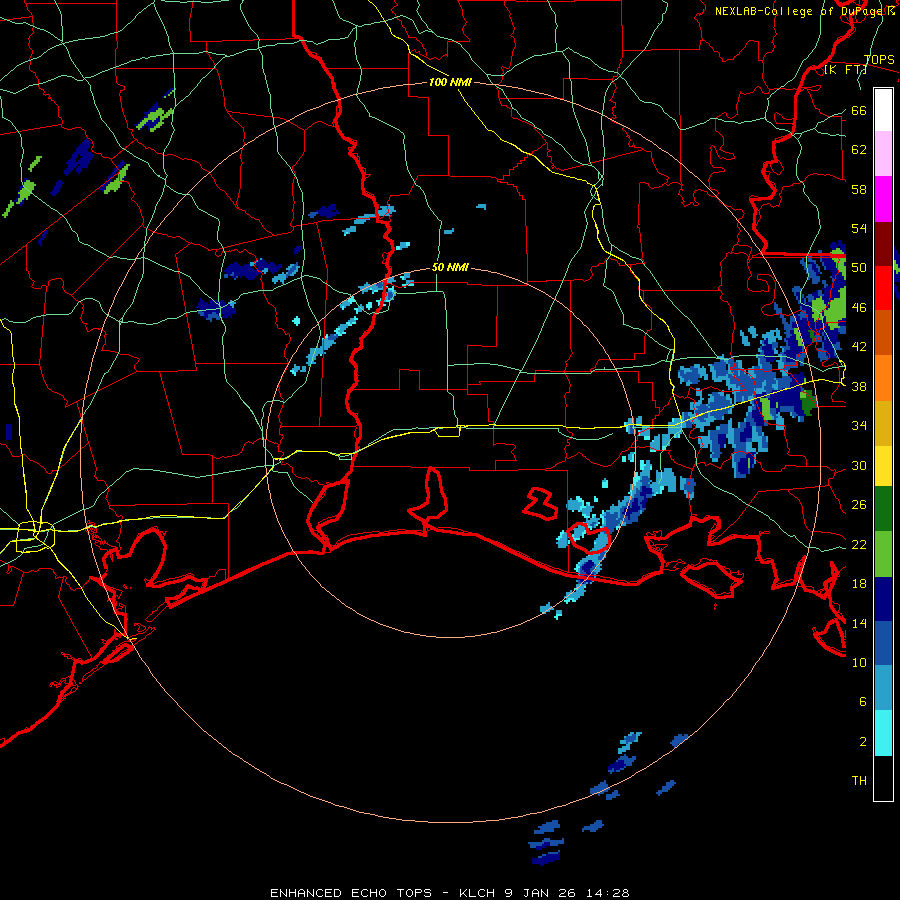Click the "66" legend value

pyautogui.click(x=859, y=111)
